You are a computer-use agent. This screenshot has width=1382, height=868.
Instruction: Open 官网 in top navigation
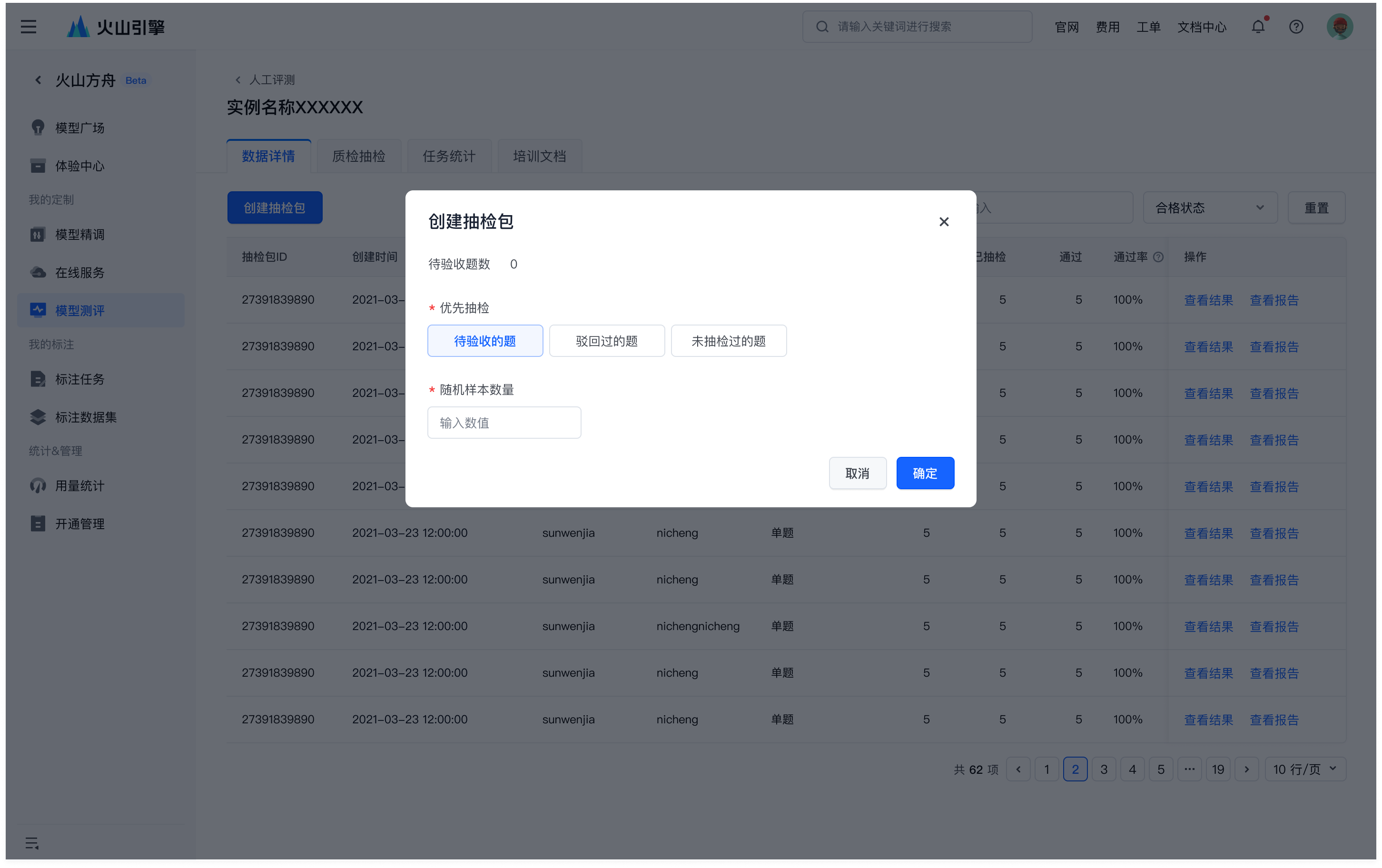pyautogui.click(x=1066, y=27)
